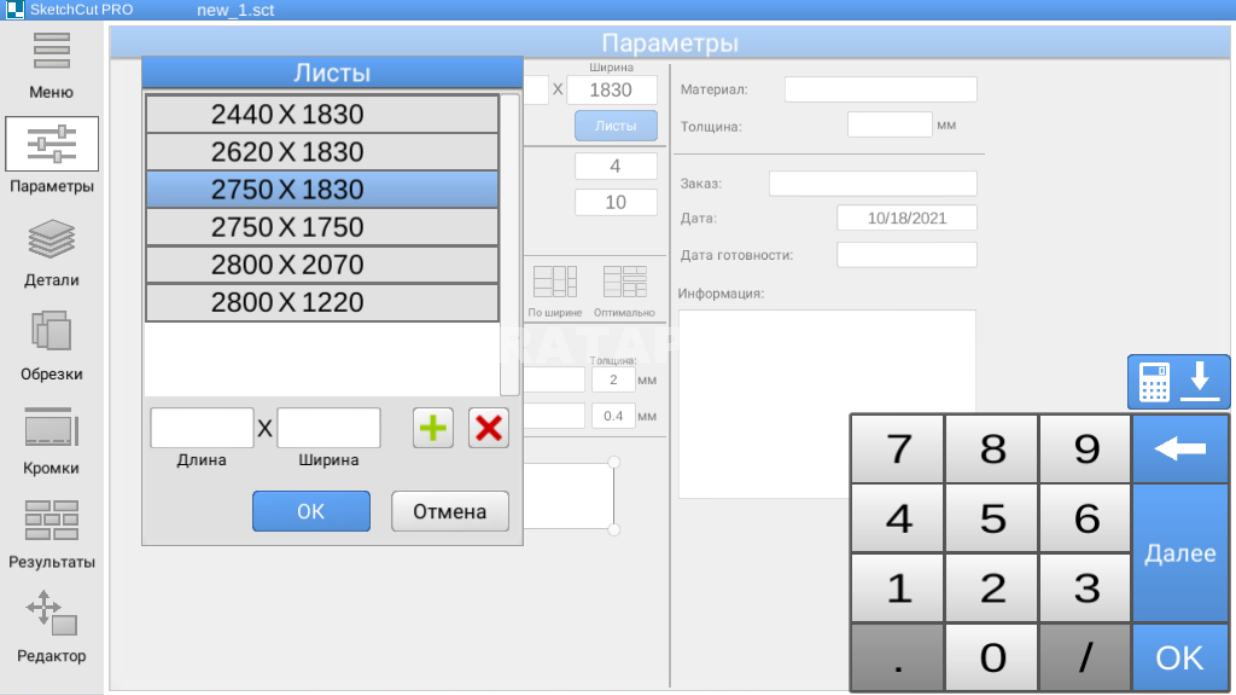Choose the 2750 X 1750 list entry

321,227
